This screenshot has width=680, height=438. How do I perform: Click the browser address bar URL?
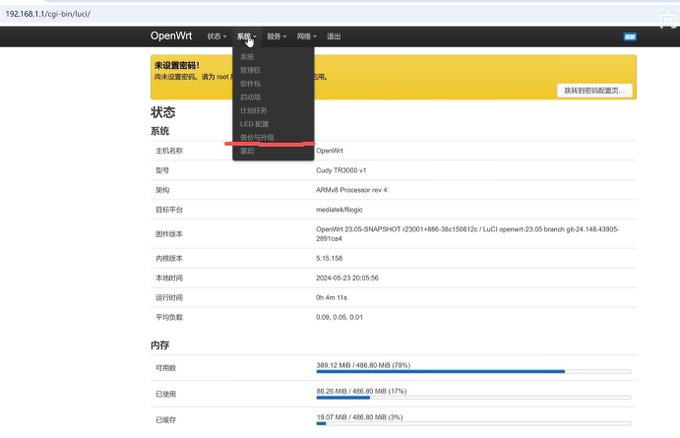[48, 14]
